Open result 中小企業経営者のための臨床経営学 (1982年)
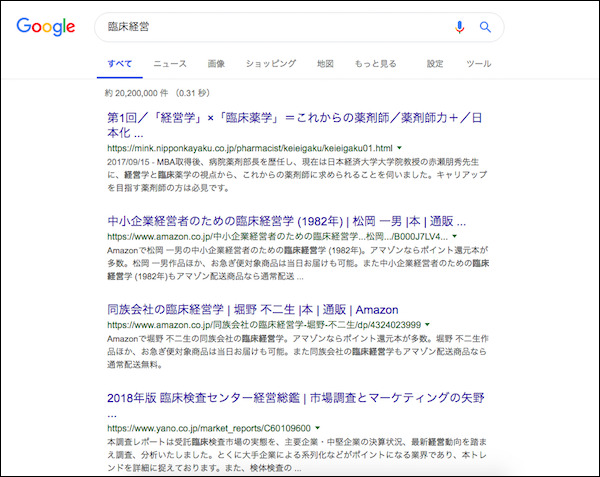This screenshot has width=600, height=477. coord(287,221)
